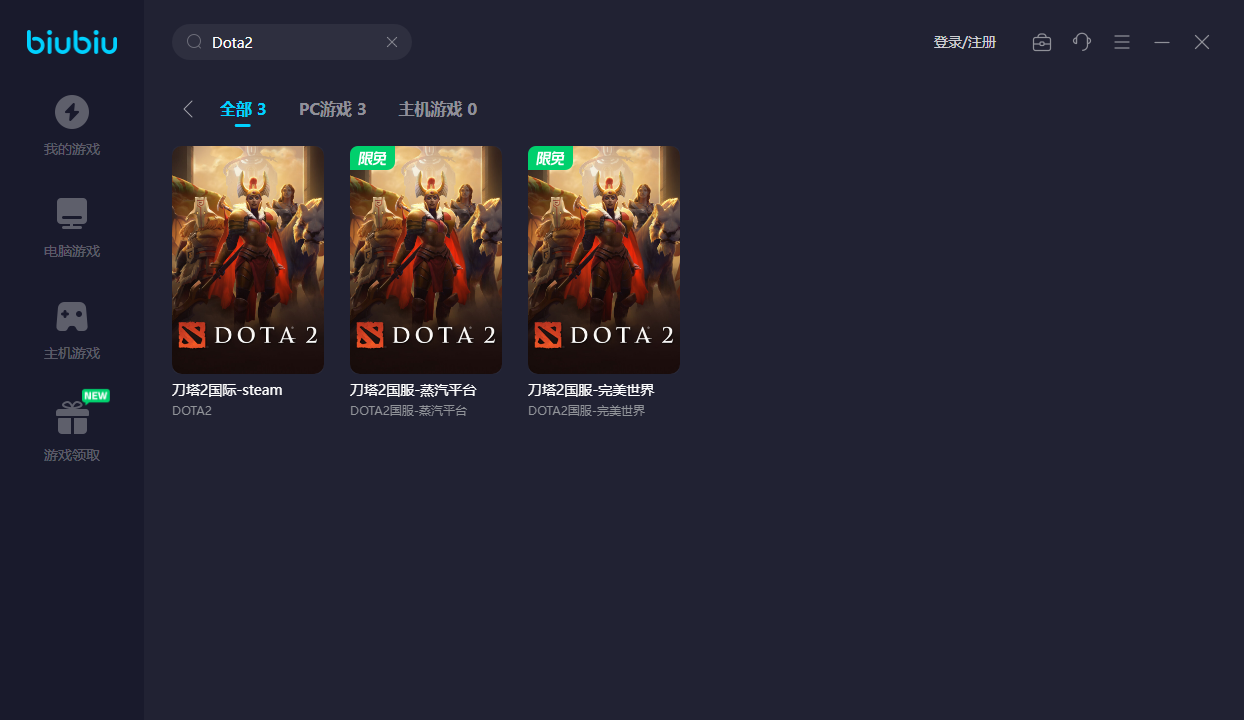This screenshot has height=720, width=1244.
Task: Select the 刀塔2国际-steam game cover
Action: 248,260
